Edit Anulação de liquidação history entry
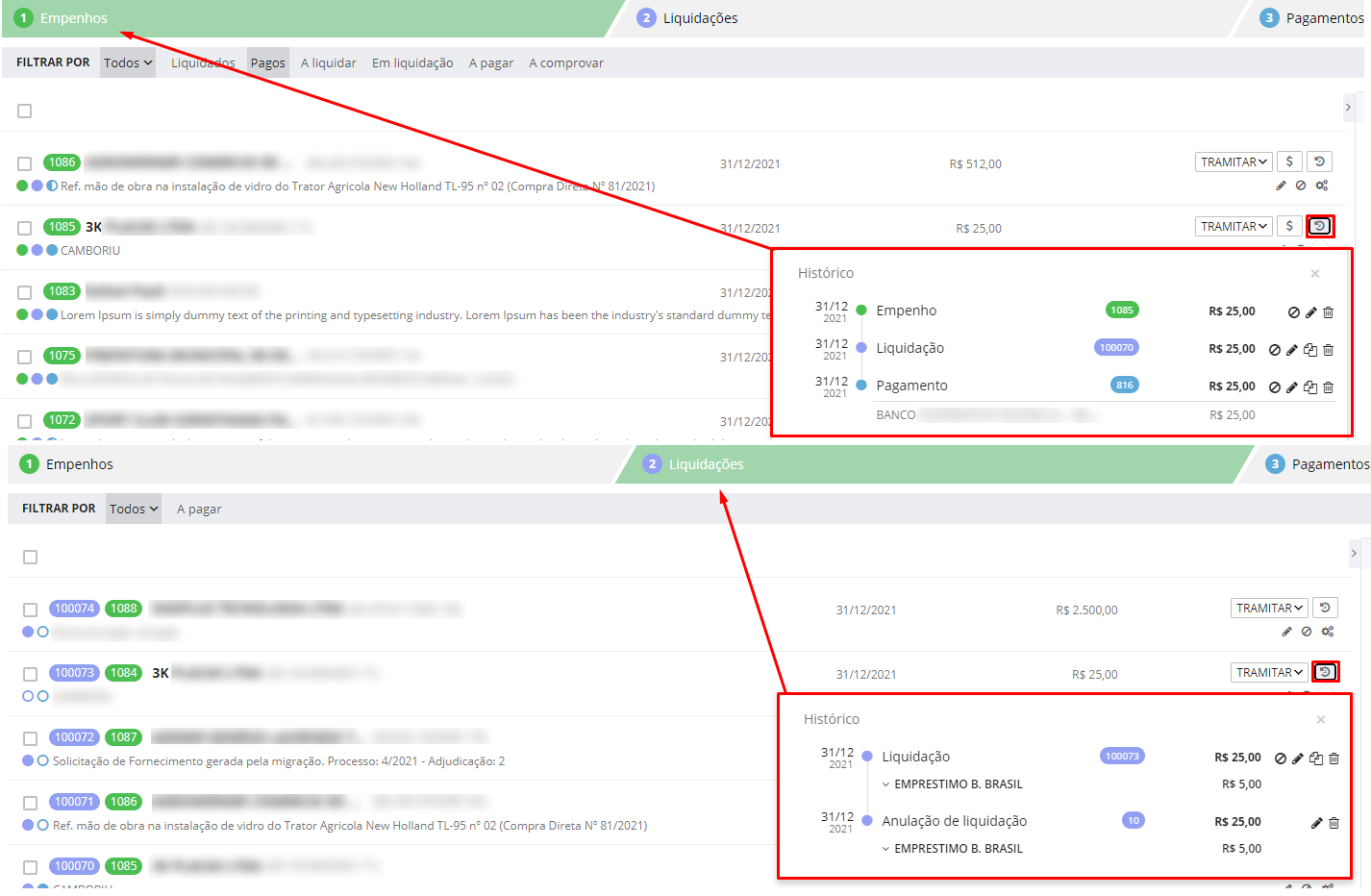Image resolution: width=1371 pixels, height=896 pixels. tap(1316, 823)
